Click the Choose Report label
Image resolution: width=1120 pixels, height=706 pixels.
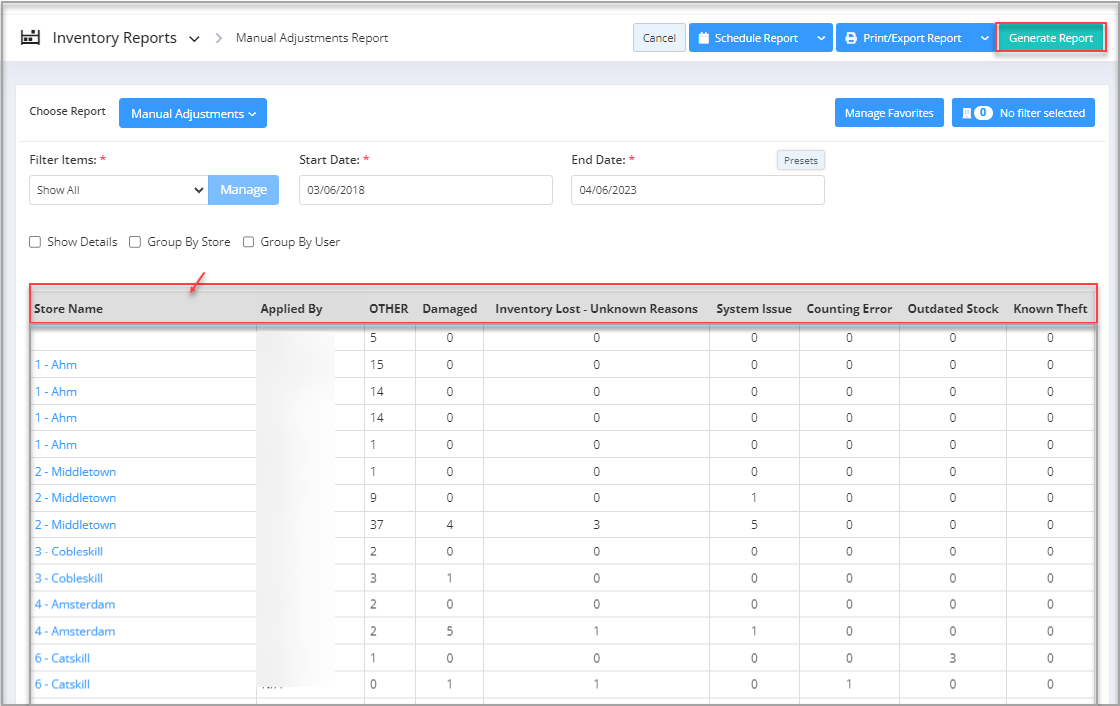[x=67, y=111]
